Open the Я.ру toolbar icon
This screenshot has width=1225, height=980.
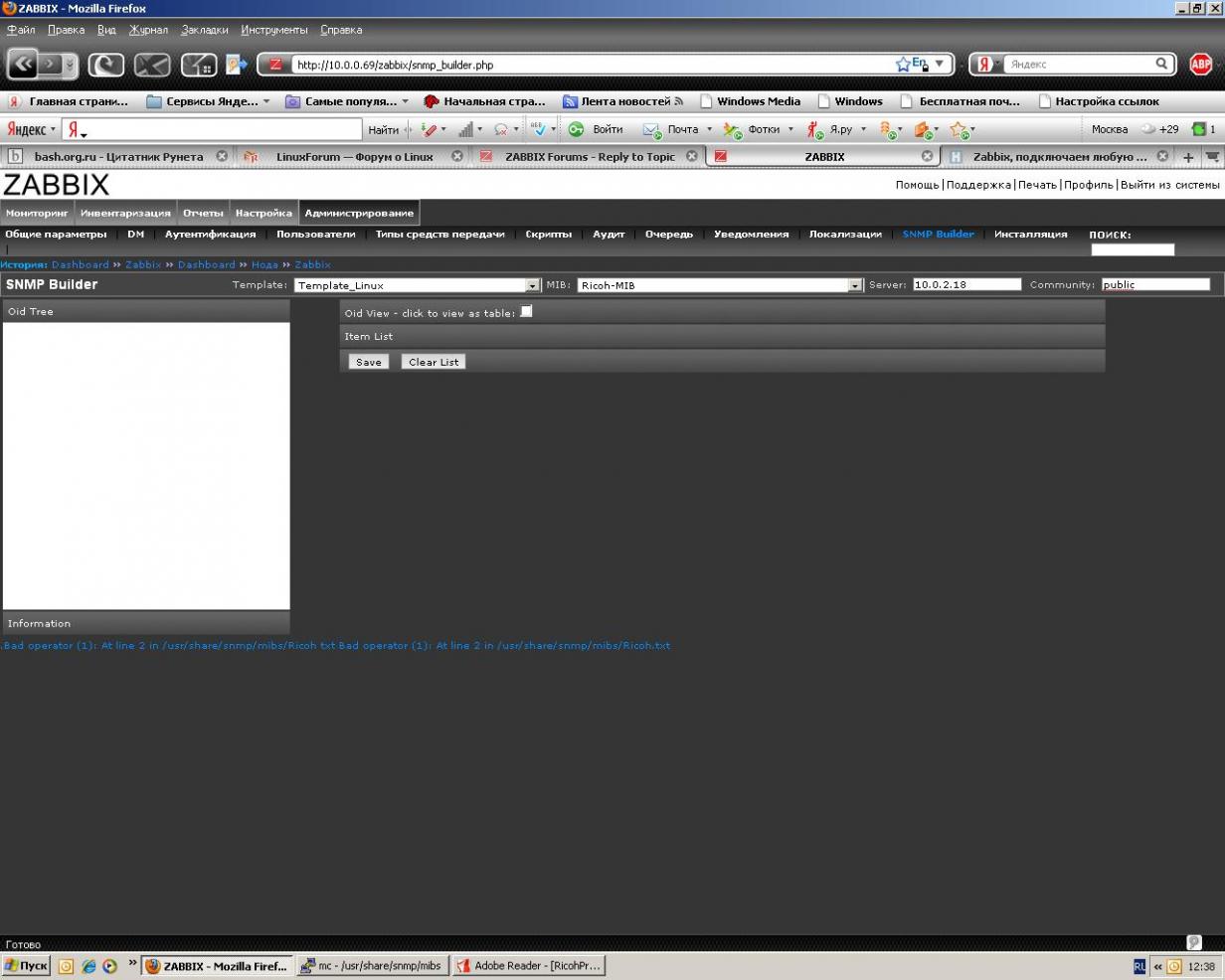815,129
